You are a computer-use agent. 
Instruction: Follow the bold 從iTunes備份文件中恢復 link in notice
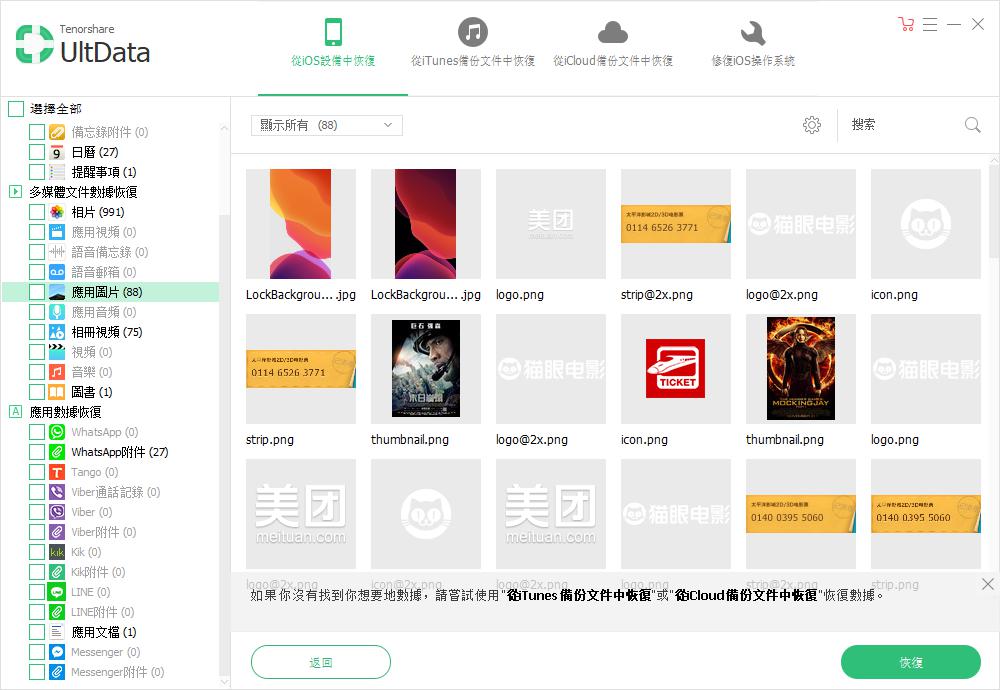pos(579,596)
